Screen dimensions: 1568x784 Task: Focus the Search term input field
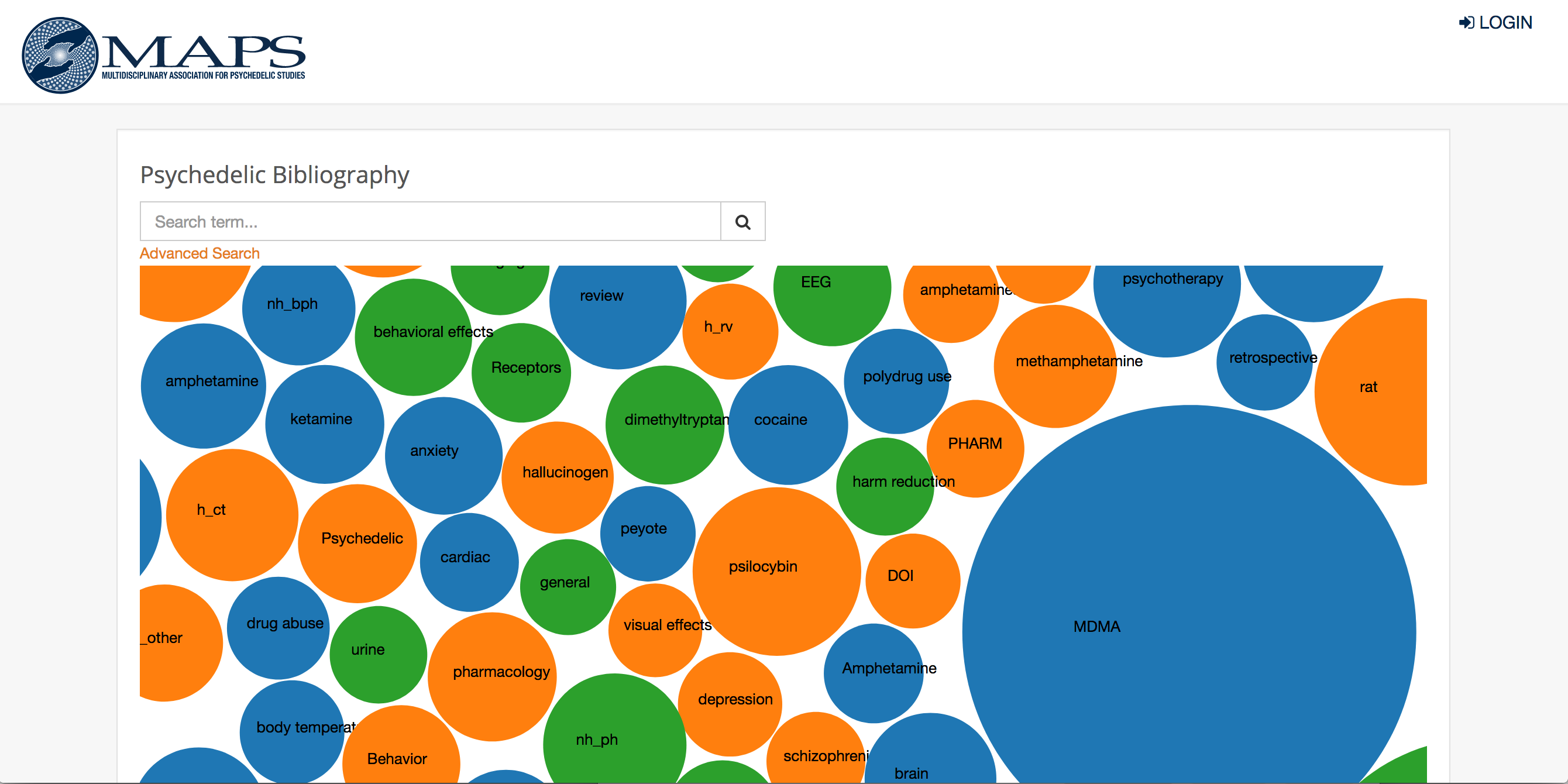431,222
